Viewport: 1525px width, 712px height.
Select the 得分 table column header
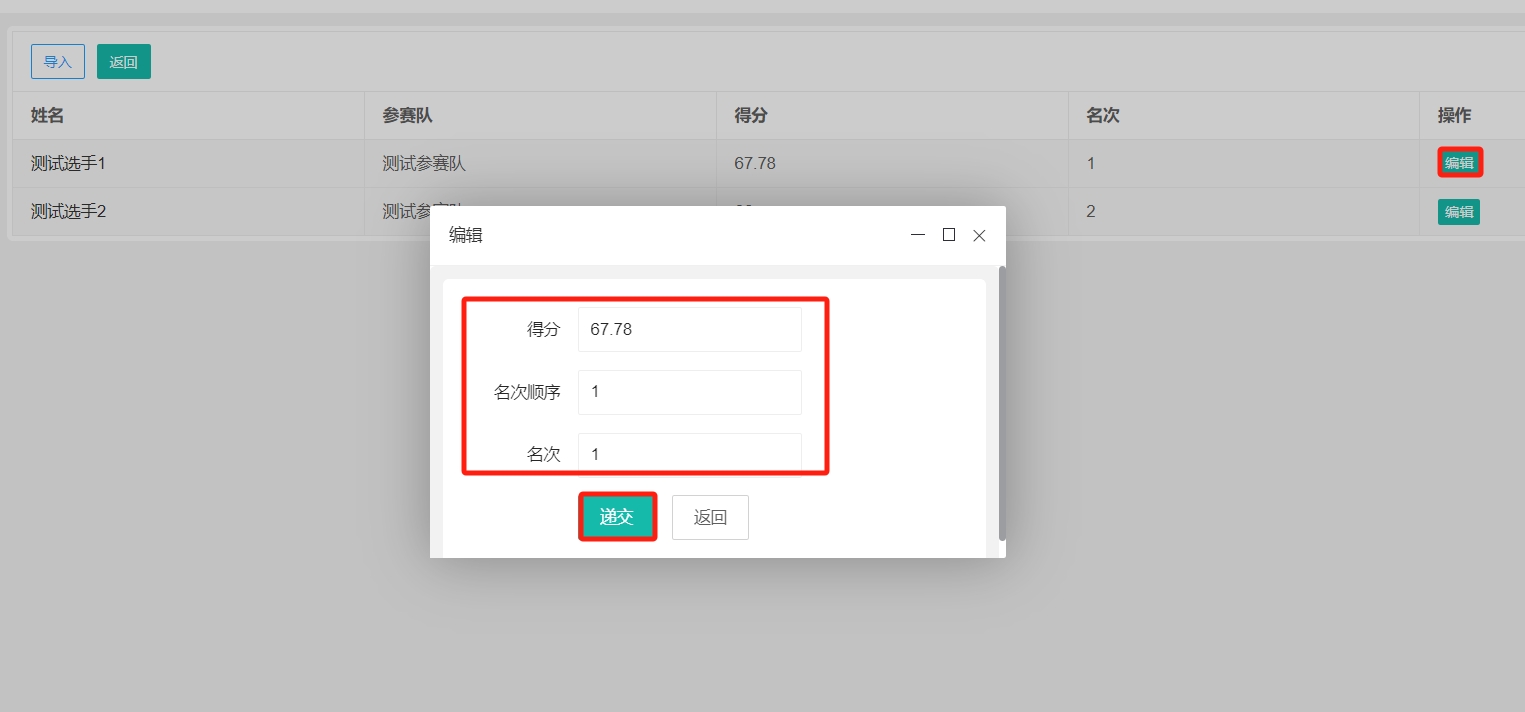coord(750,116)
